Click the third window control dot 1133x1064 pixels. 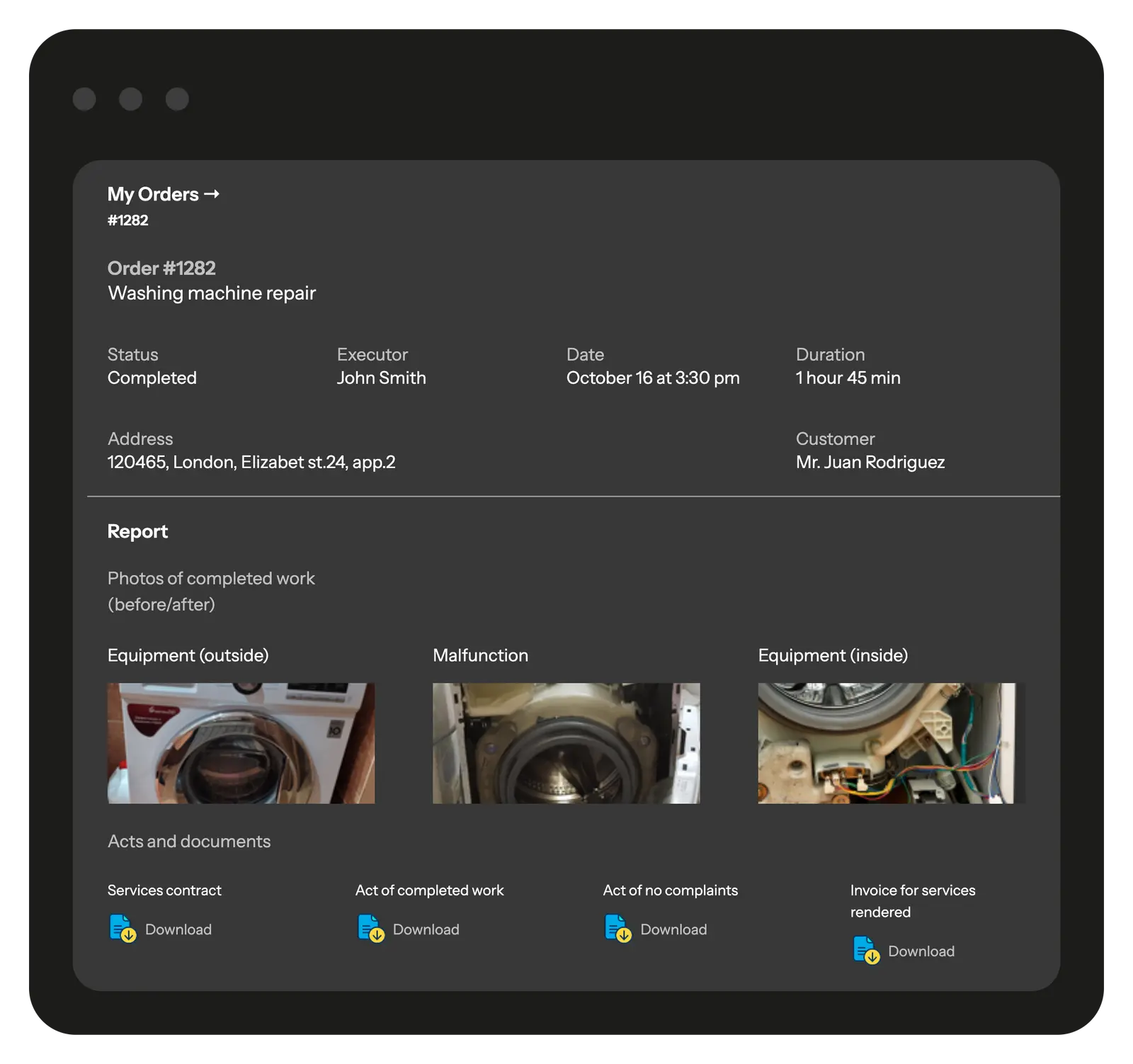pyautogui.click(x=177, y=99)
